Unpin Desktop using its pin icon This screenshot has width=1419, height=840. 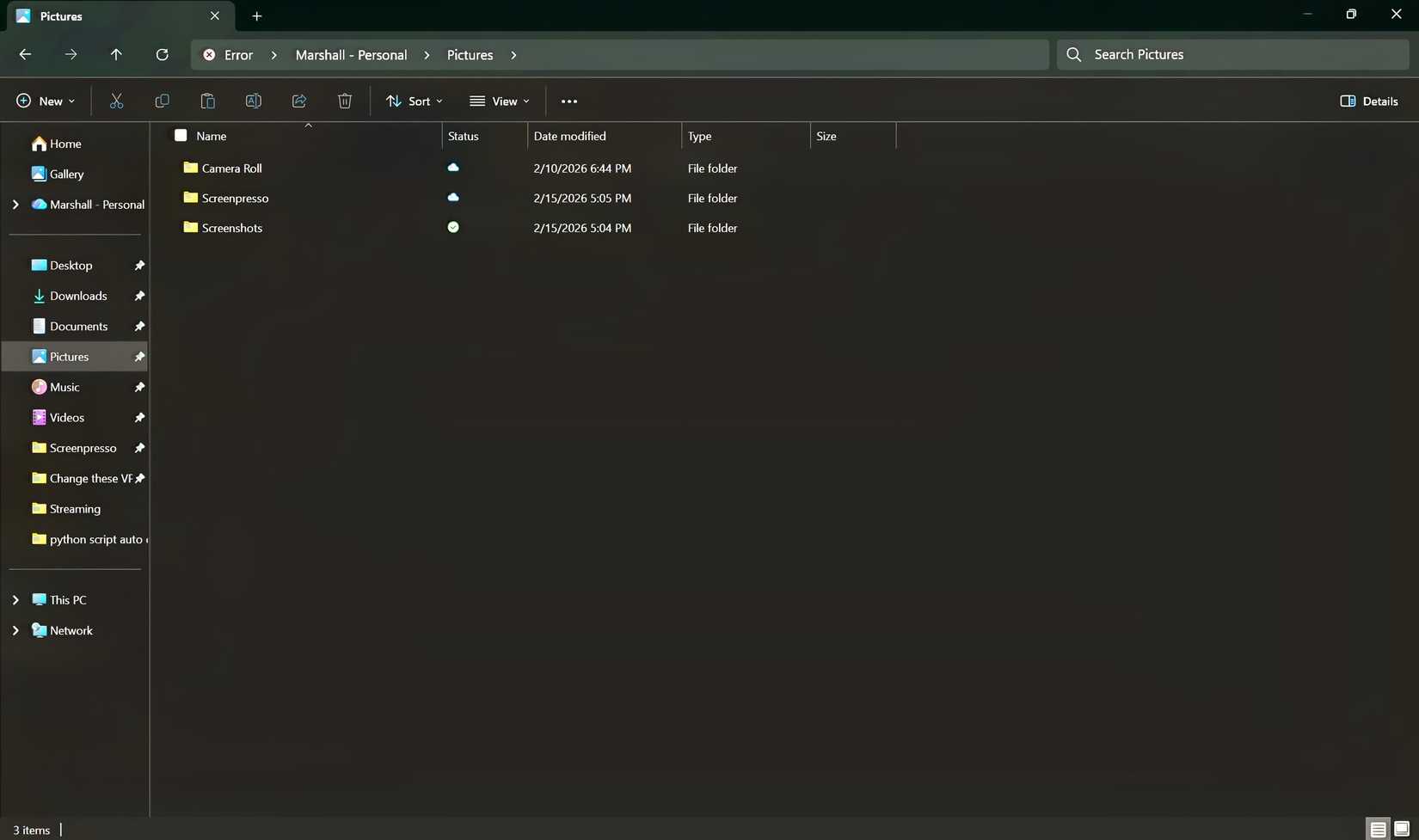pyautogui.click(x=139, y=266)
